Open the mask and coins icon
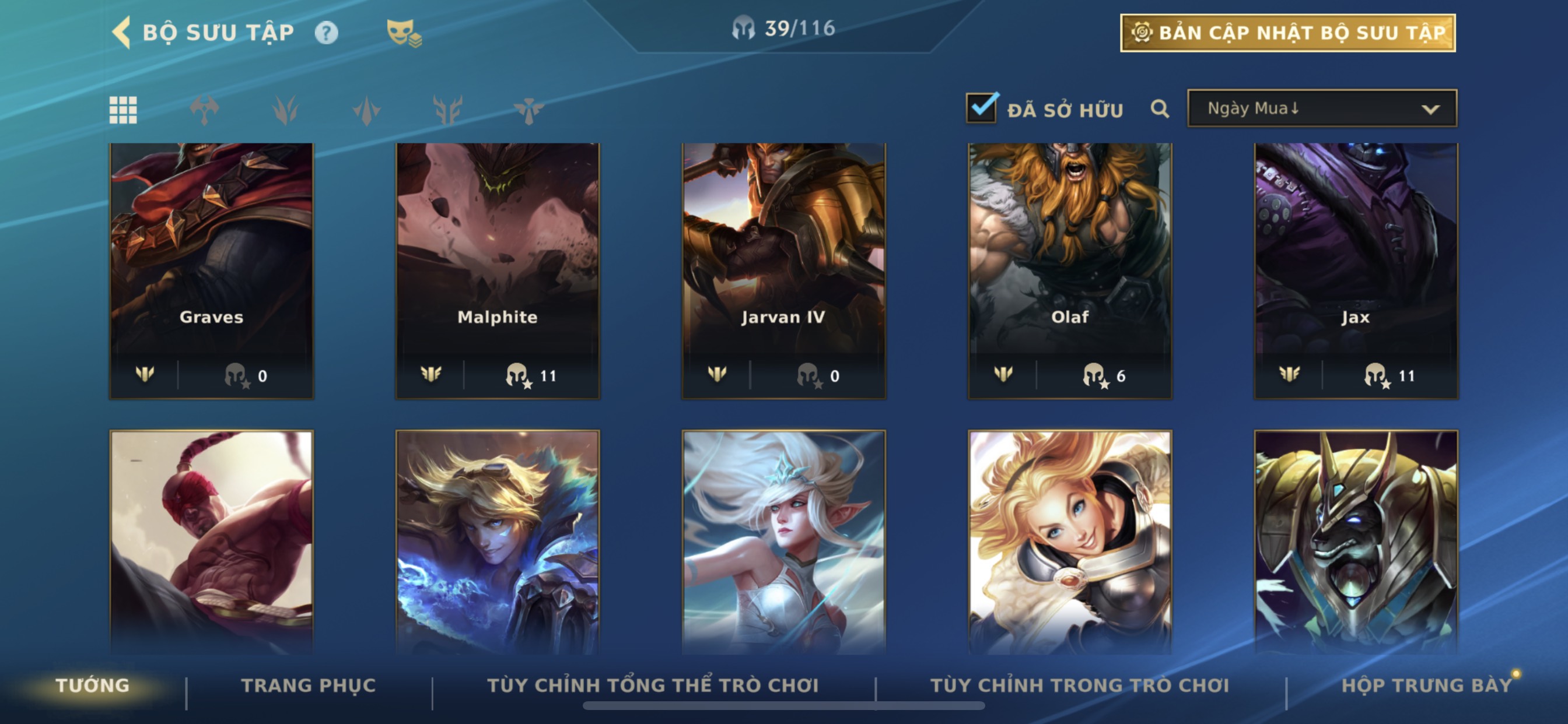The width and height of the screenshot is (1568, 724). point(404,32)
